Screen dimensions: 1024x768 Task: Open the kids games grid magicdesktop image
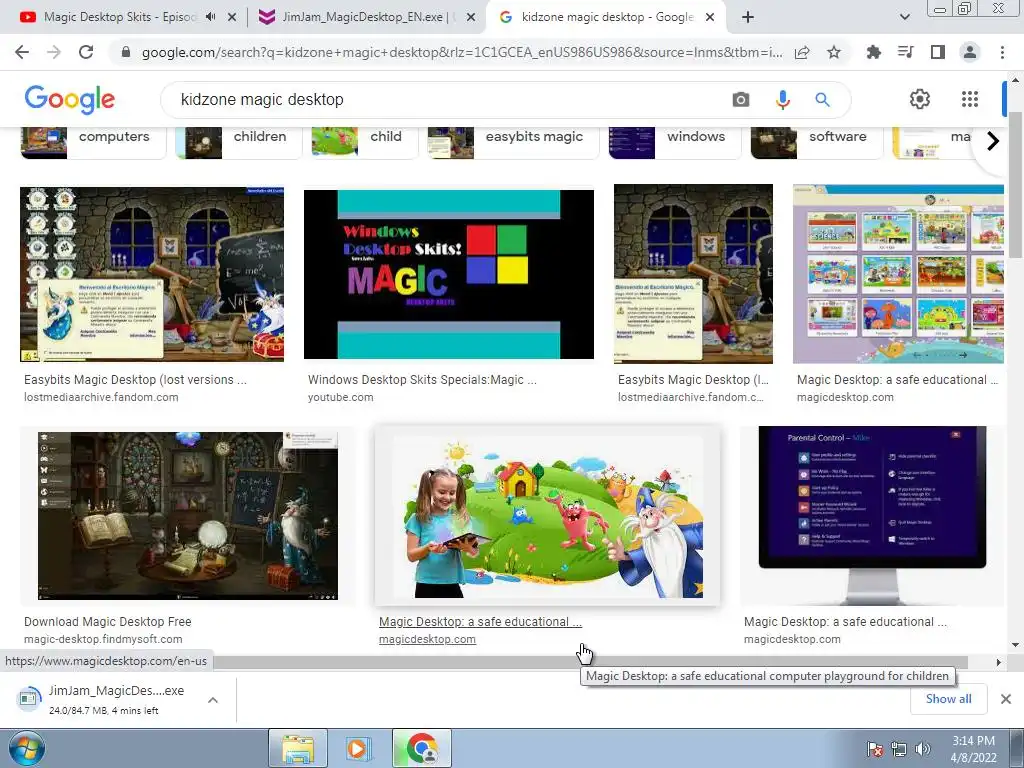[899, 274]
